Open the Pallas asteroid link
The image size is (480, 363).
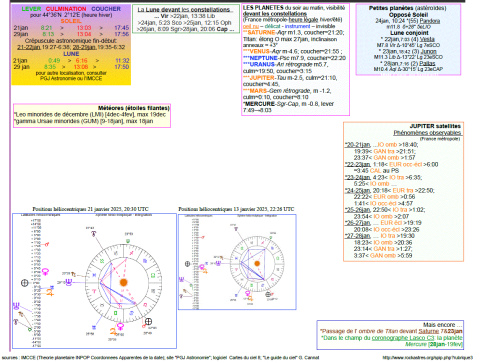(427, 63)
